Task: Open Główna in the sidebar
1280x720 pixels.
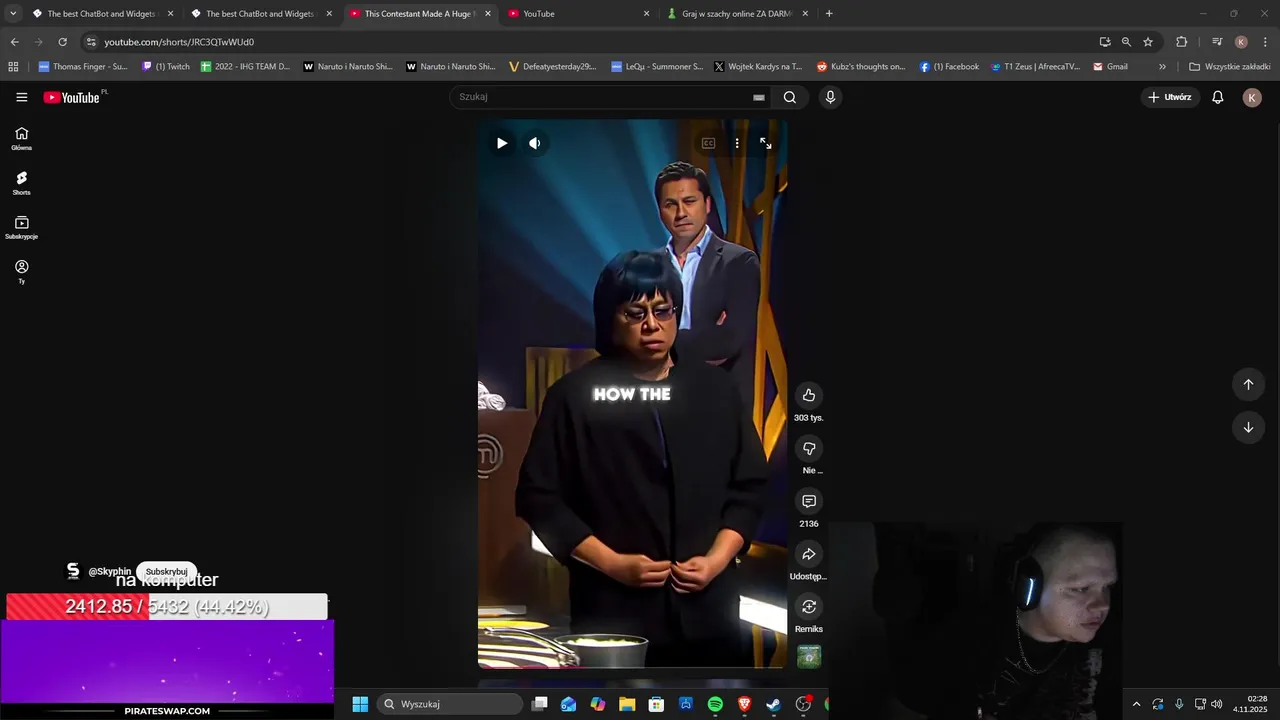Action: pos(22,138)
